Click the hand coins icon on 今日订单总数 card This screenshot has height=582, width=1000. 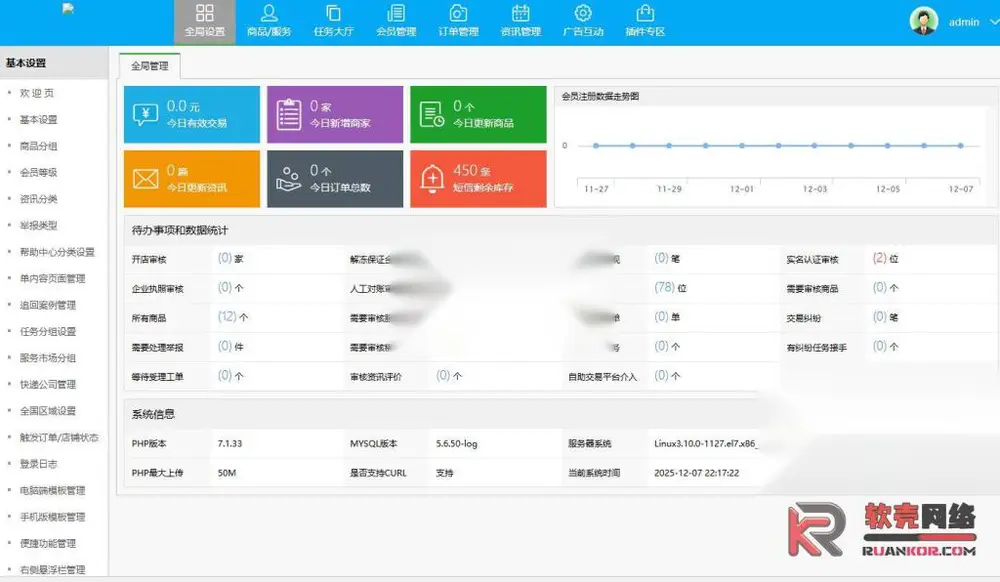point(288,179)
